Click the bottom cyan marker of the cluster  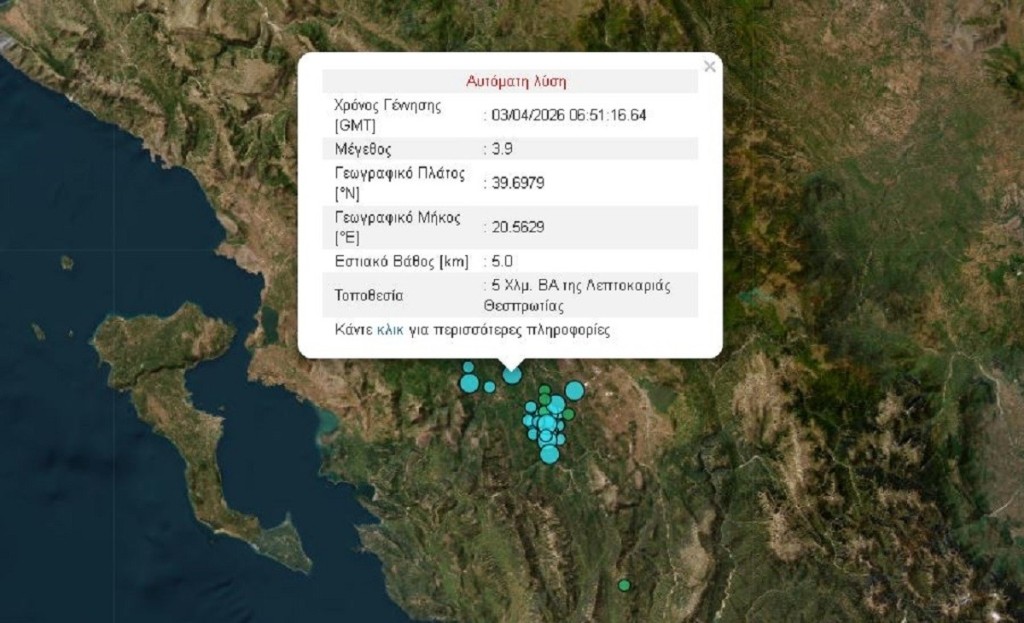549,455
